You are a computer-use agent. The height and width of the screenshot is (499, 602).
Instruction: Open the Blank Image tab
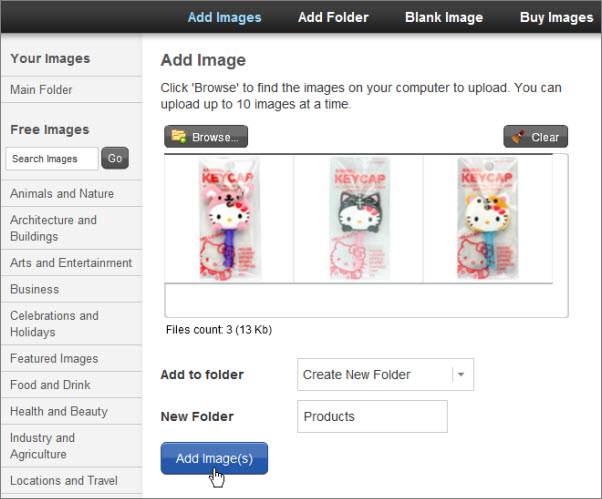pos(444,17)
